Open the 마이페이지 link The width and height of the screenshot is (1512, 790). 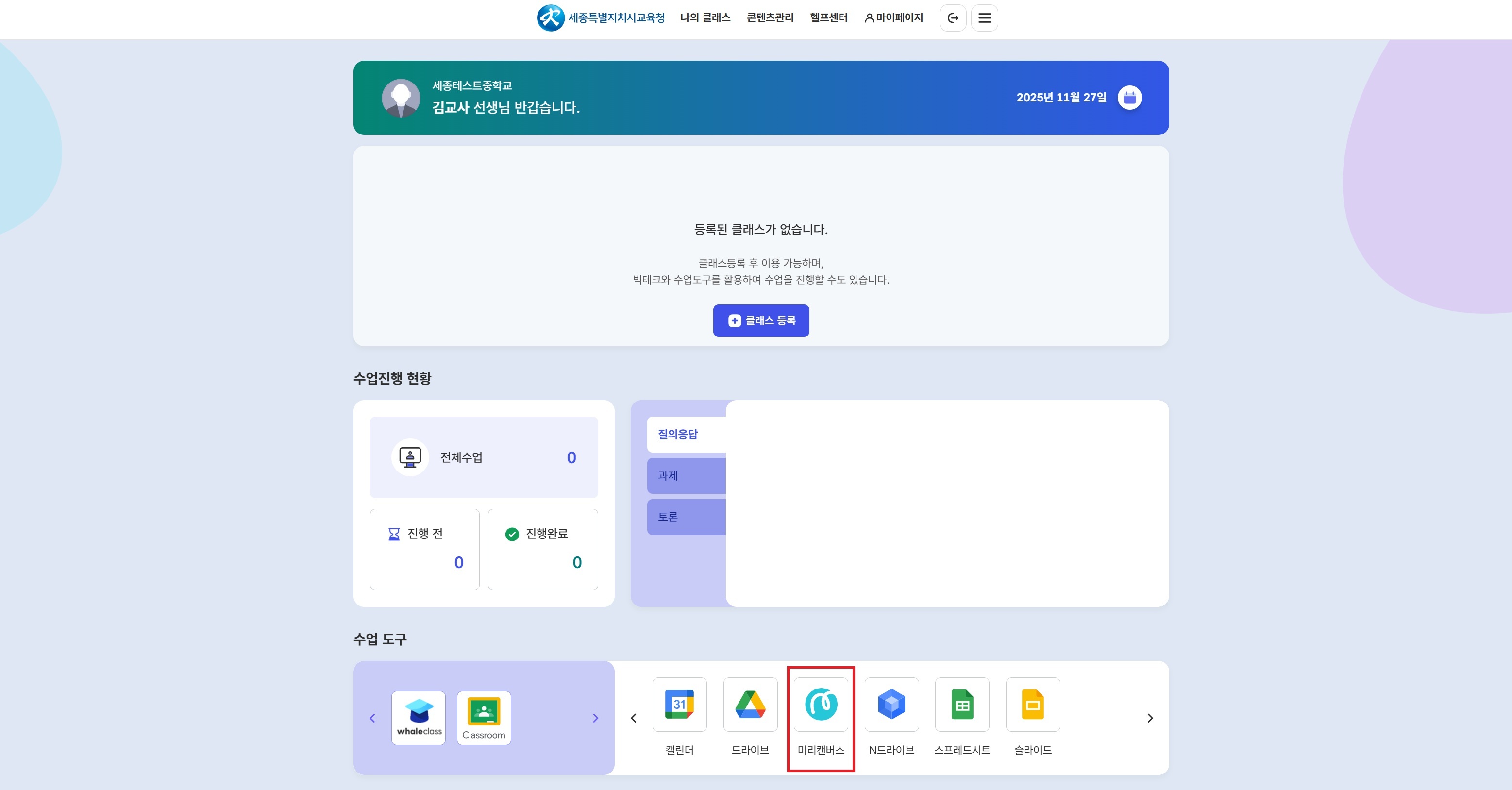pyautogui.click(x=893, y=17)
